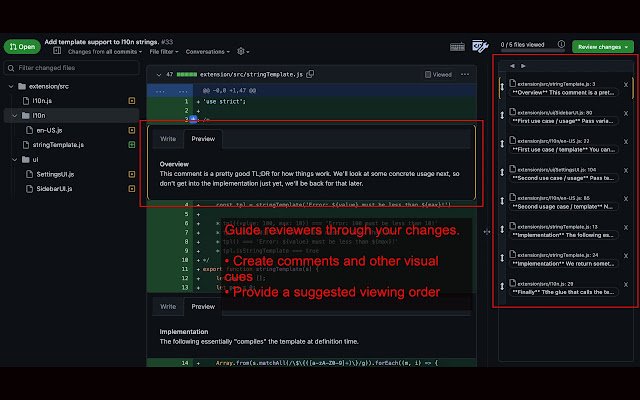Open the File filter dropdown
The height and width of the screenshot is (400, 640).
[x=164, y=52]
